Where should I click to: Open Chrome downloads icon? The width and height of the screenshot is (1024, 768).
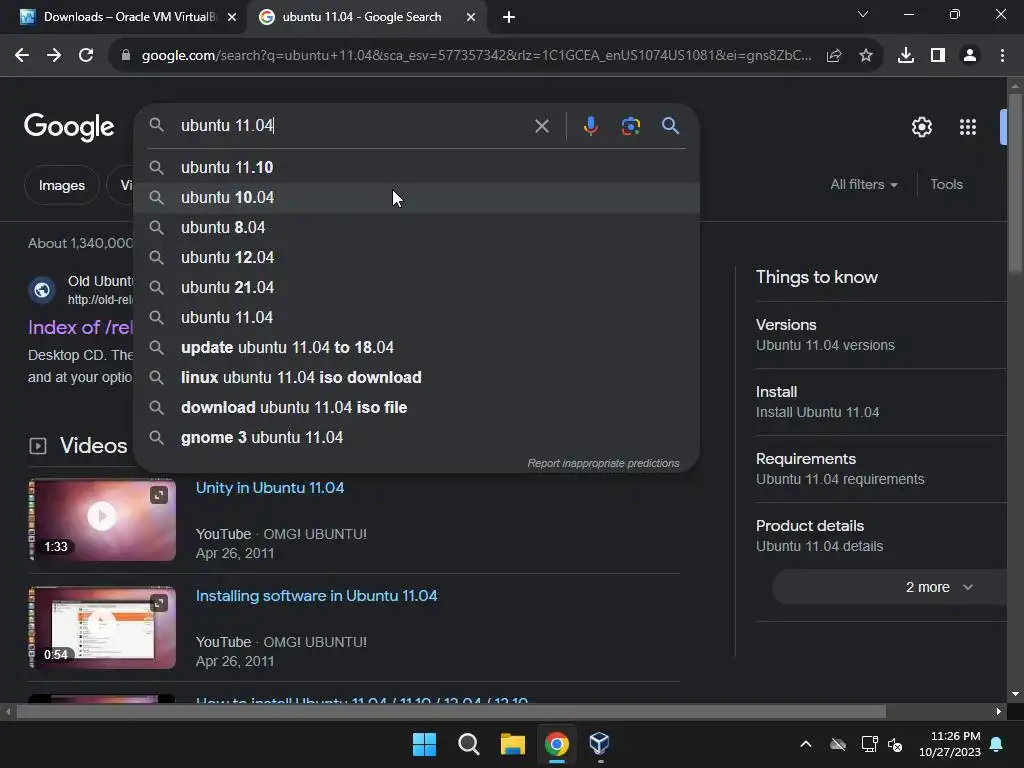tap(906, 56)
